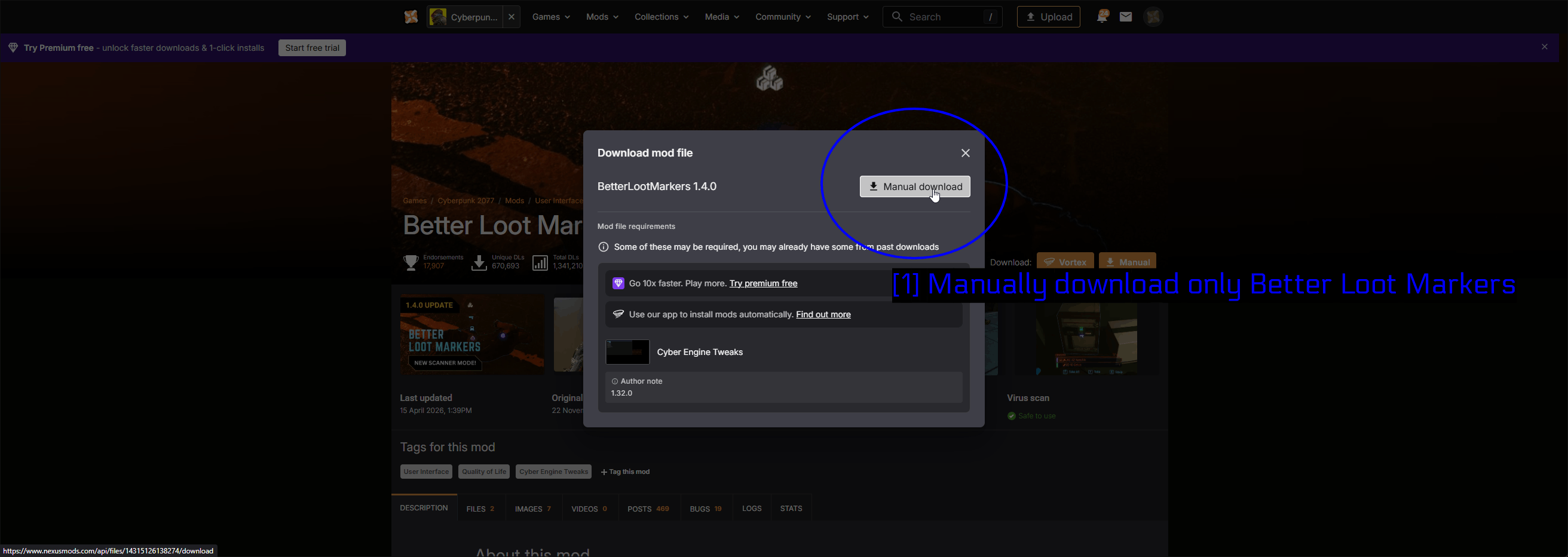Screen dimensions: 1568x557
Task: Click the Manual download button
Action: [x=915, y=186]
